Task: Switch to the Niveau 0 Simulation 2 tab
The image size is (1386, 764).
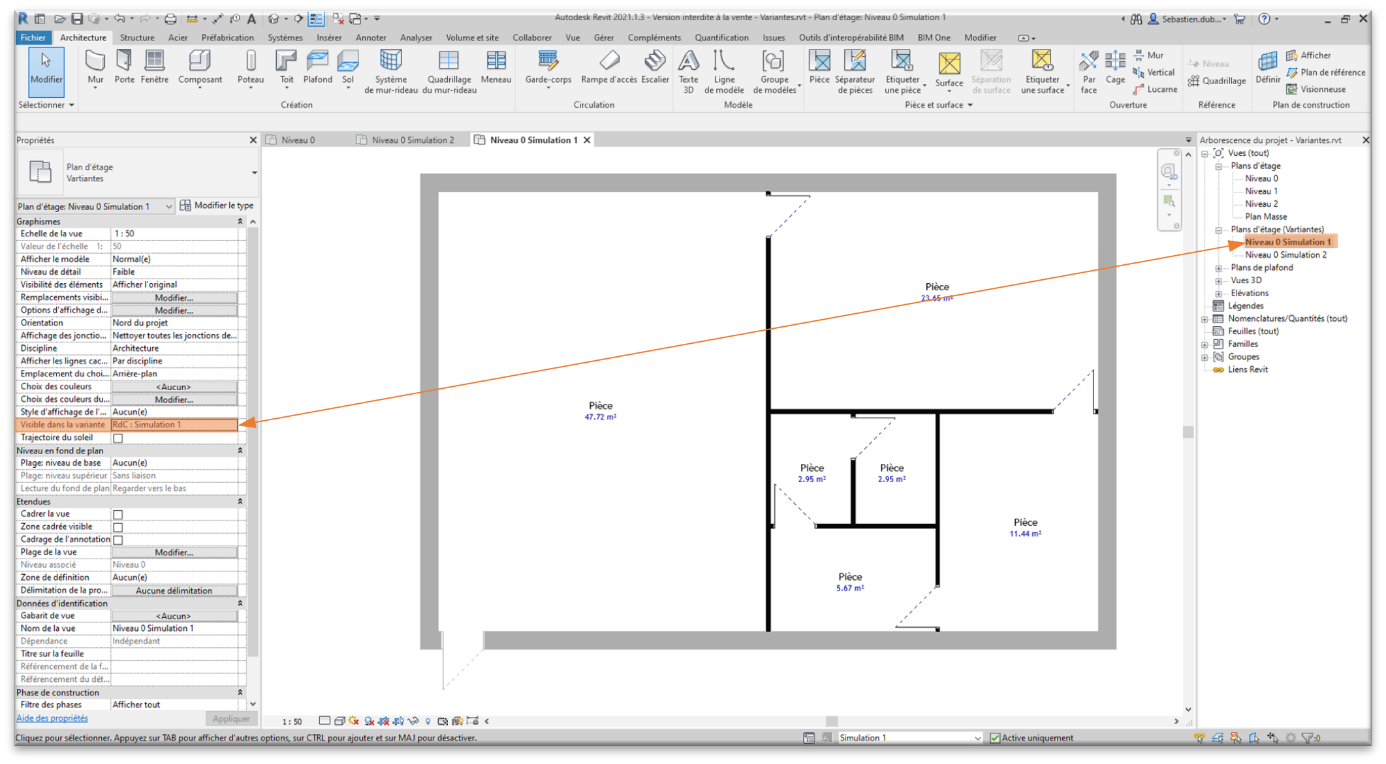Action: (x=412, y=140)
